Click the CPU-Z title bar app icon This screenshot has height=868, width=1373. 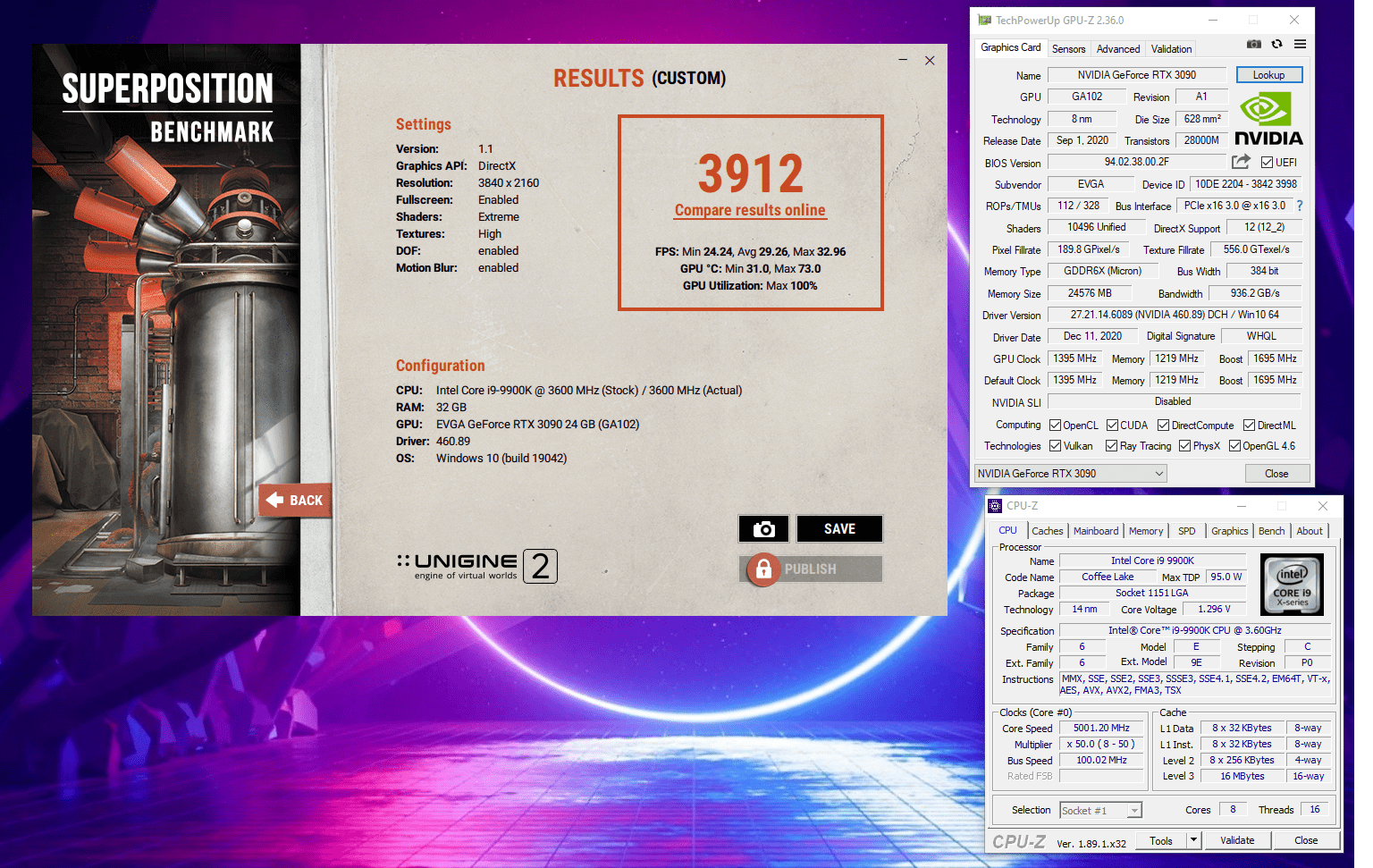coord(995,506)
